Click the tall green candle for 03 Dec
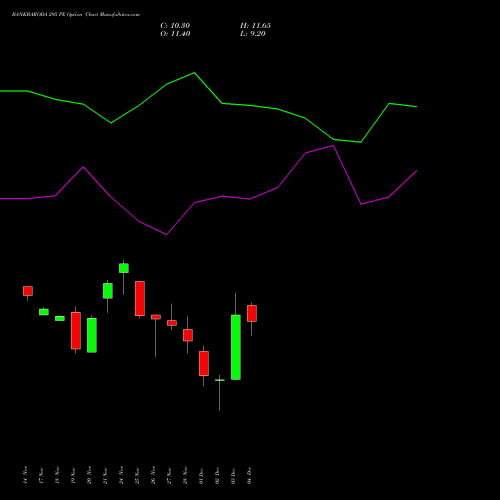This screenshot has height=500, width=500. (x=236, y=347)
